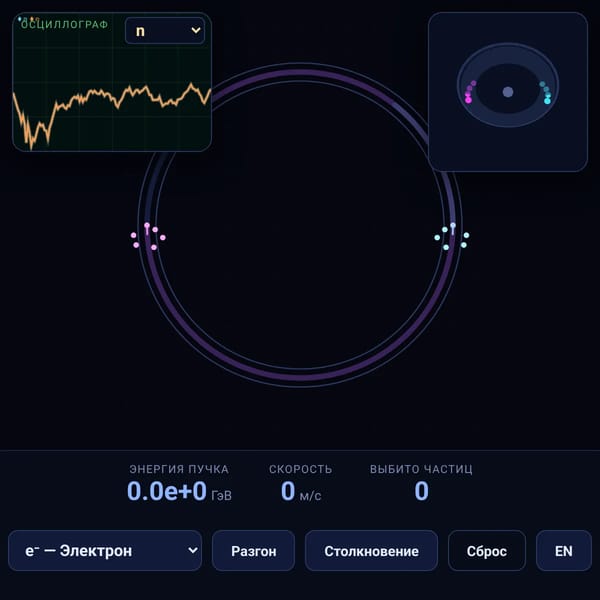Click the cyan dots in the detector view
This screenshot has width=600, height=600.
[546, 92]
